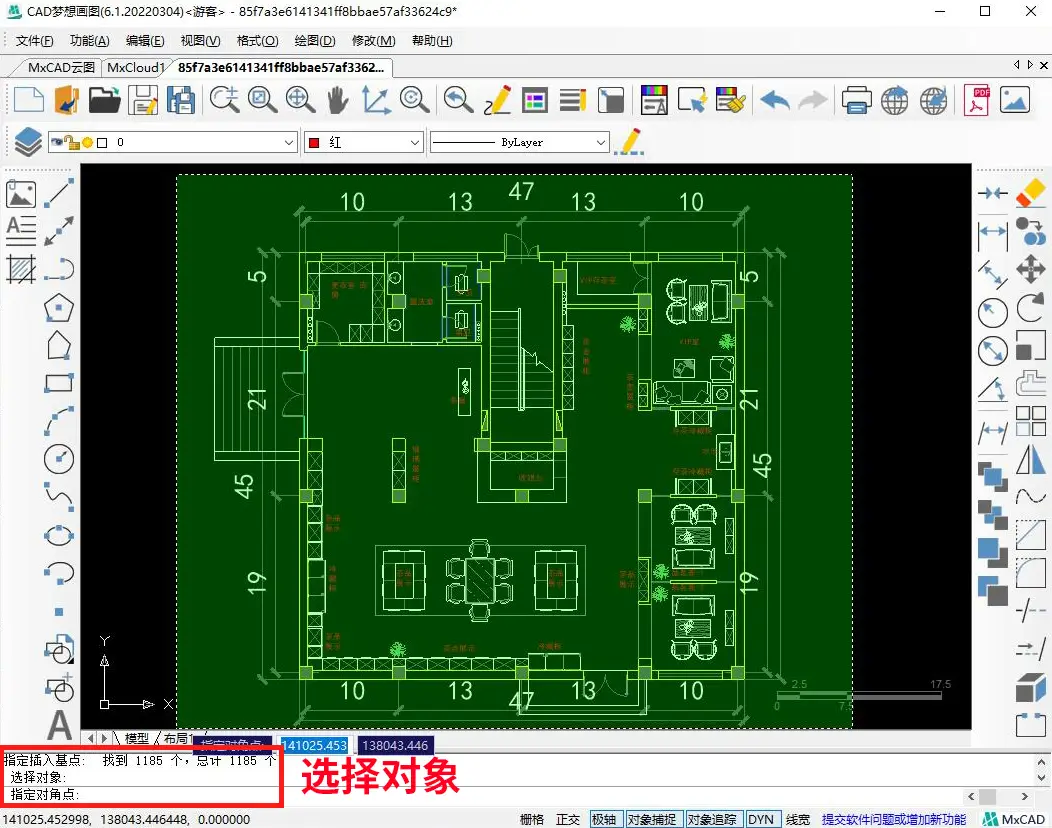This screenshot has height=828, width=1052.
Task: Select the Mirror tool
Action: point(1031,460)
